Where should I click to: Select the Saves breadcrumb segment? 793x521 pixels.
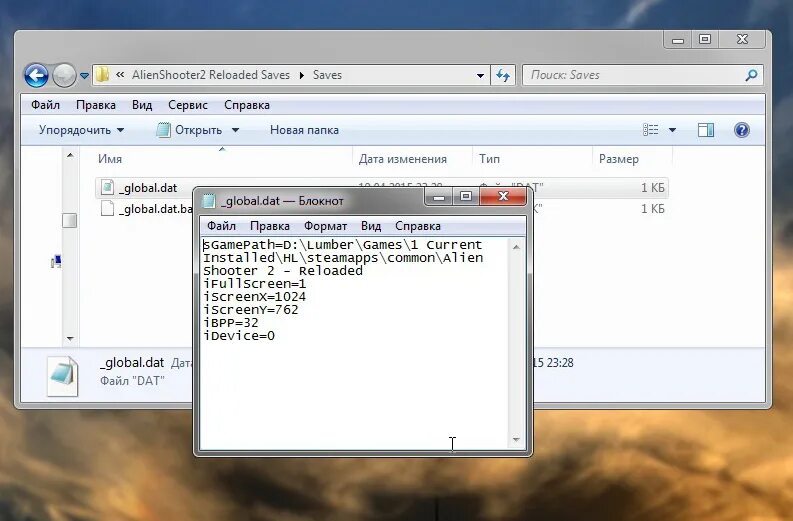327,75
